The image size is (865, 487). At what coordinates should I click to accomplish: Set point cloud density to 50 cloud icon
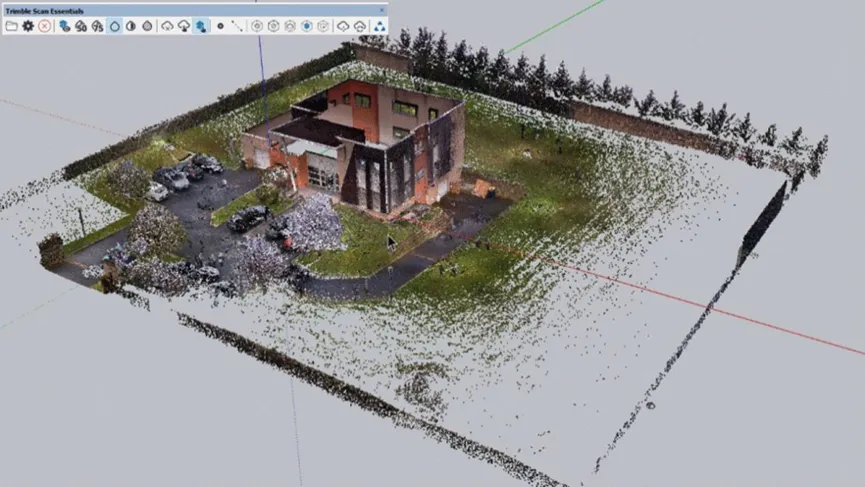(x=81, y=26)
